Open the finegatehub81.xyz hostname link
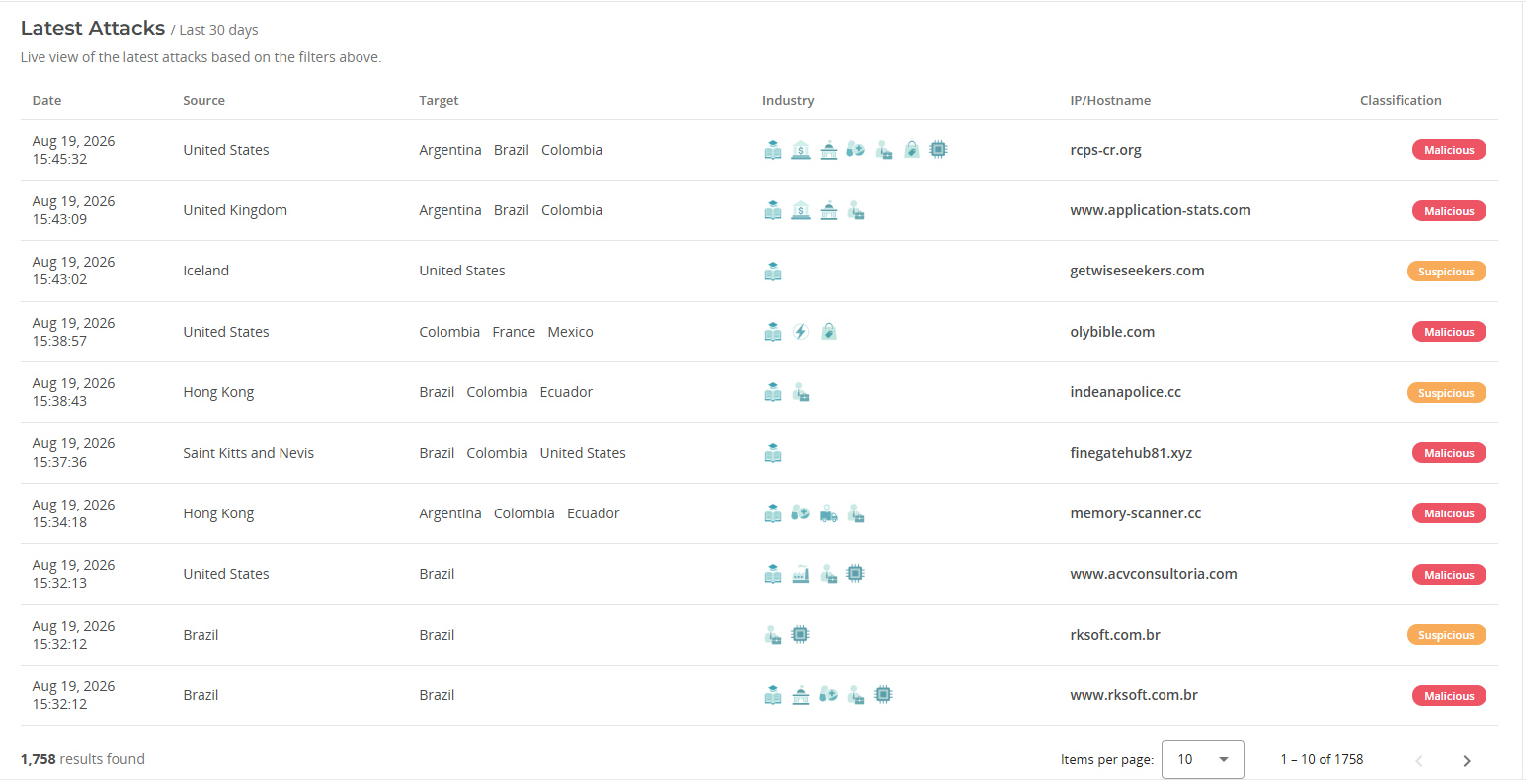This screenshot has width=1526, height=784. pyautogui.click(x=1131, y=453)
